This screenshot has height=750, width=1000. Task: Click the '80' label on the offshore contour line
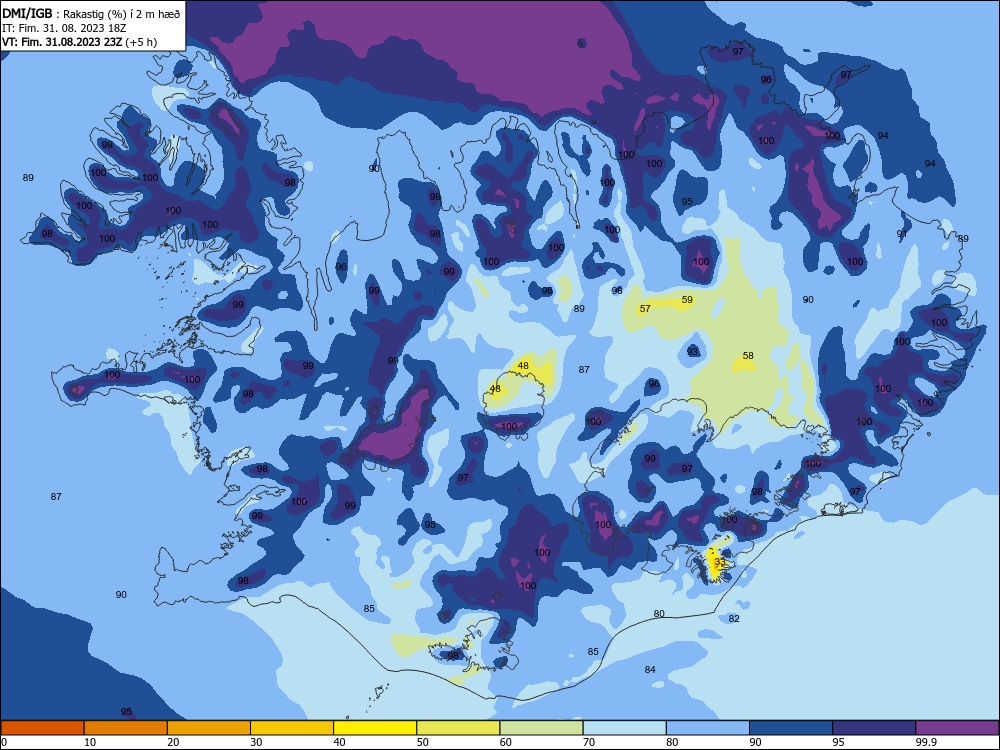click(659, 614)
